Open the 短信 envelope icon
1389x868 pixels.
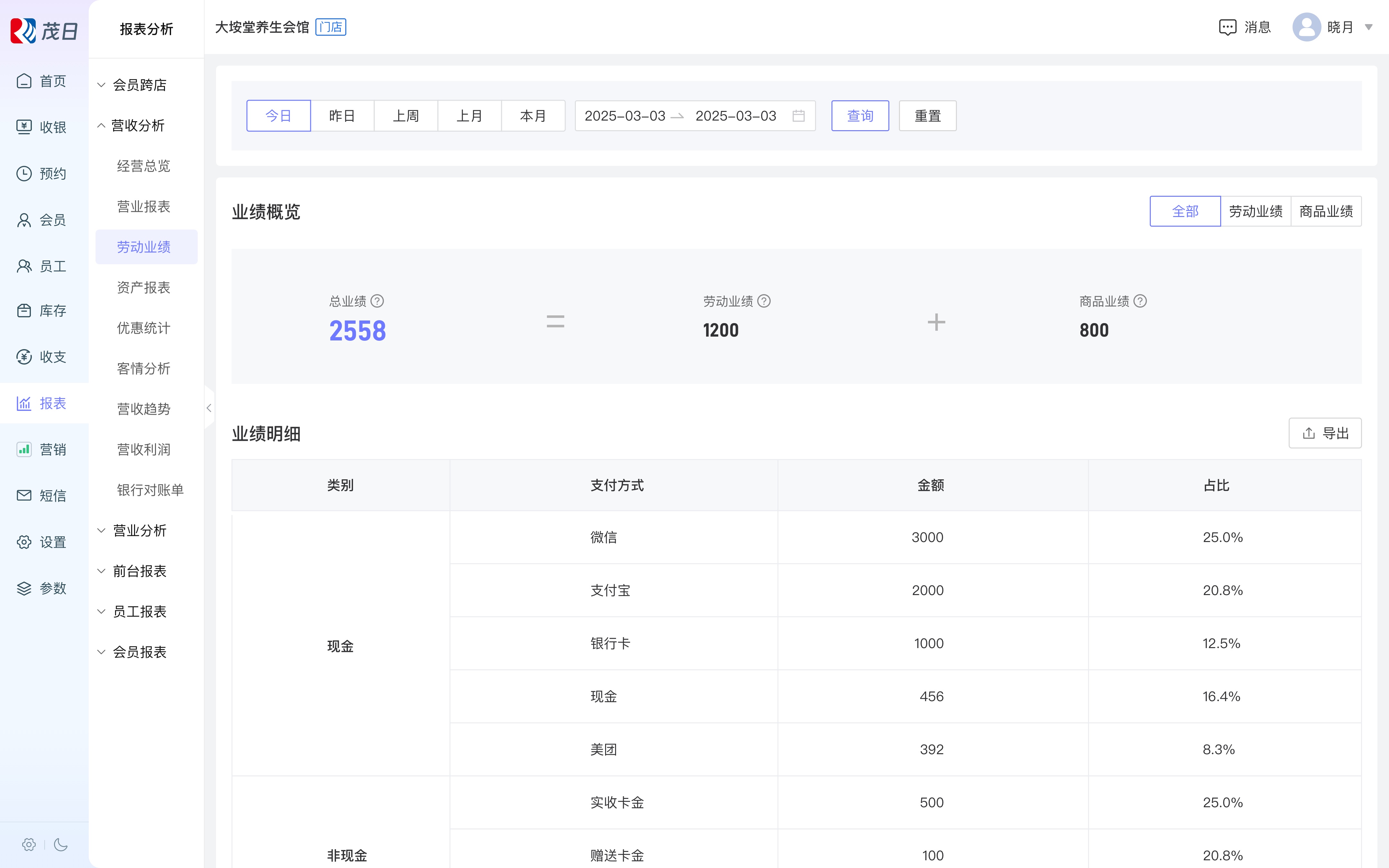24,495
